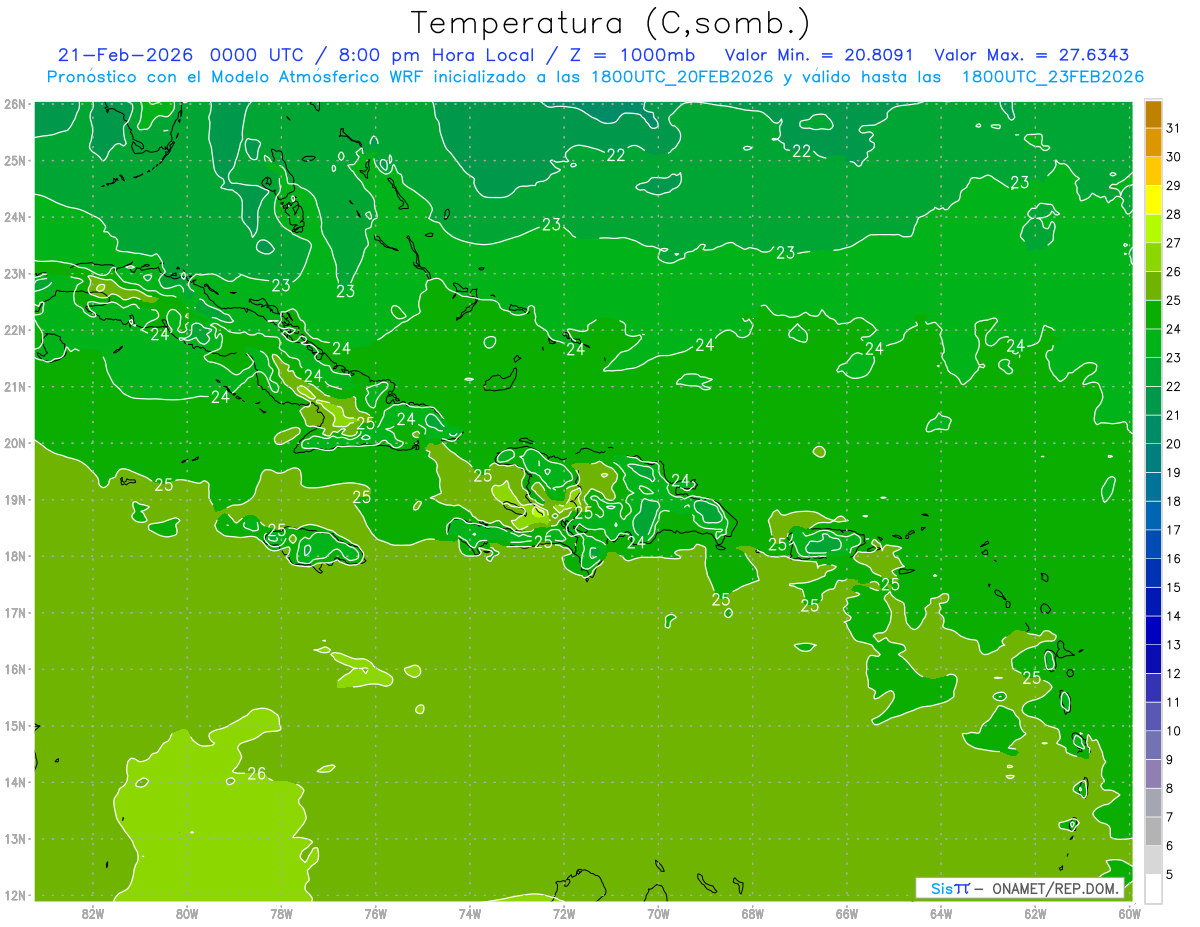Click the 15N latitude axis label

pos(14,726)
